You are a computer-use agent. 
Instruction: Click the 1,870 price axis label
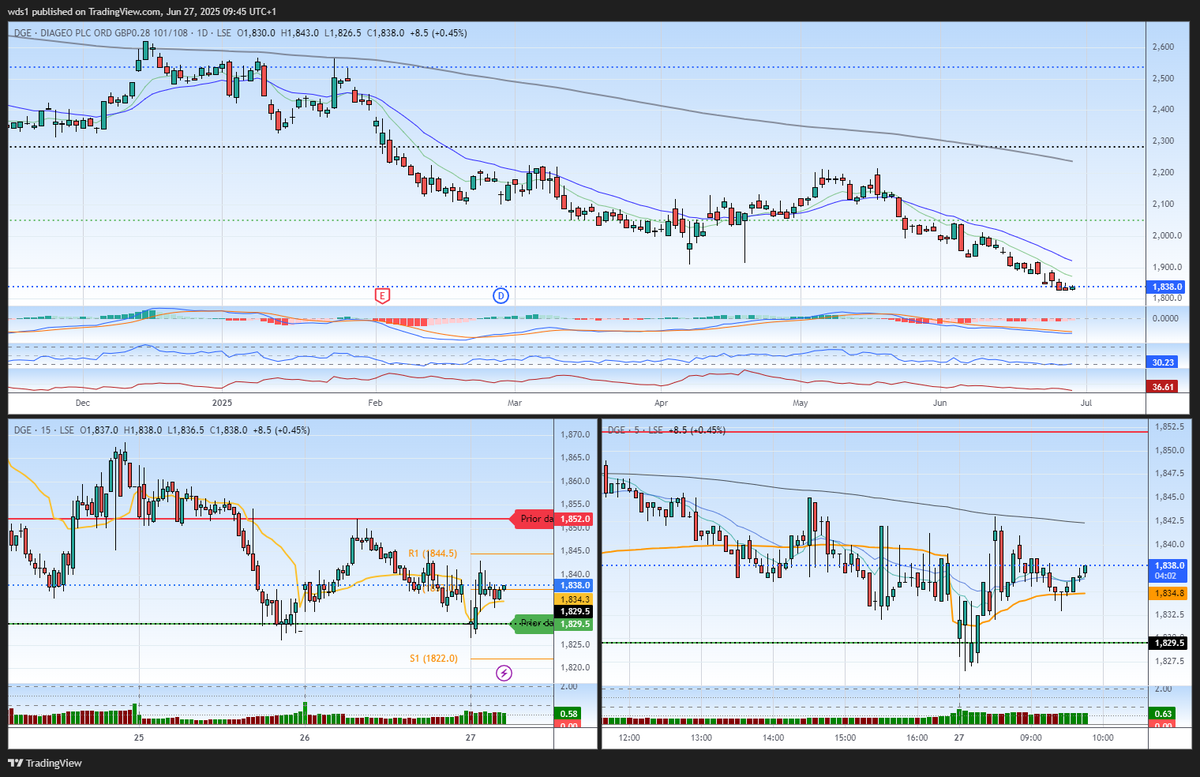click(573, 435)
